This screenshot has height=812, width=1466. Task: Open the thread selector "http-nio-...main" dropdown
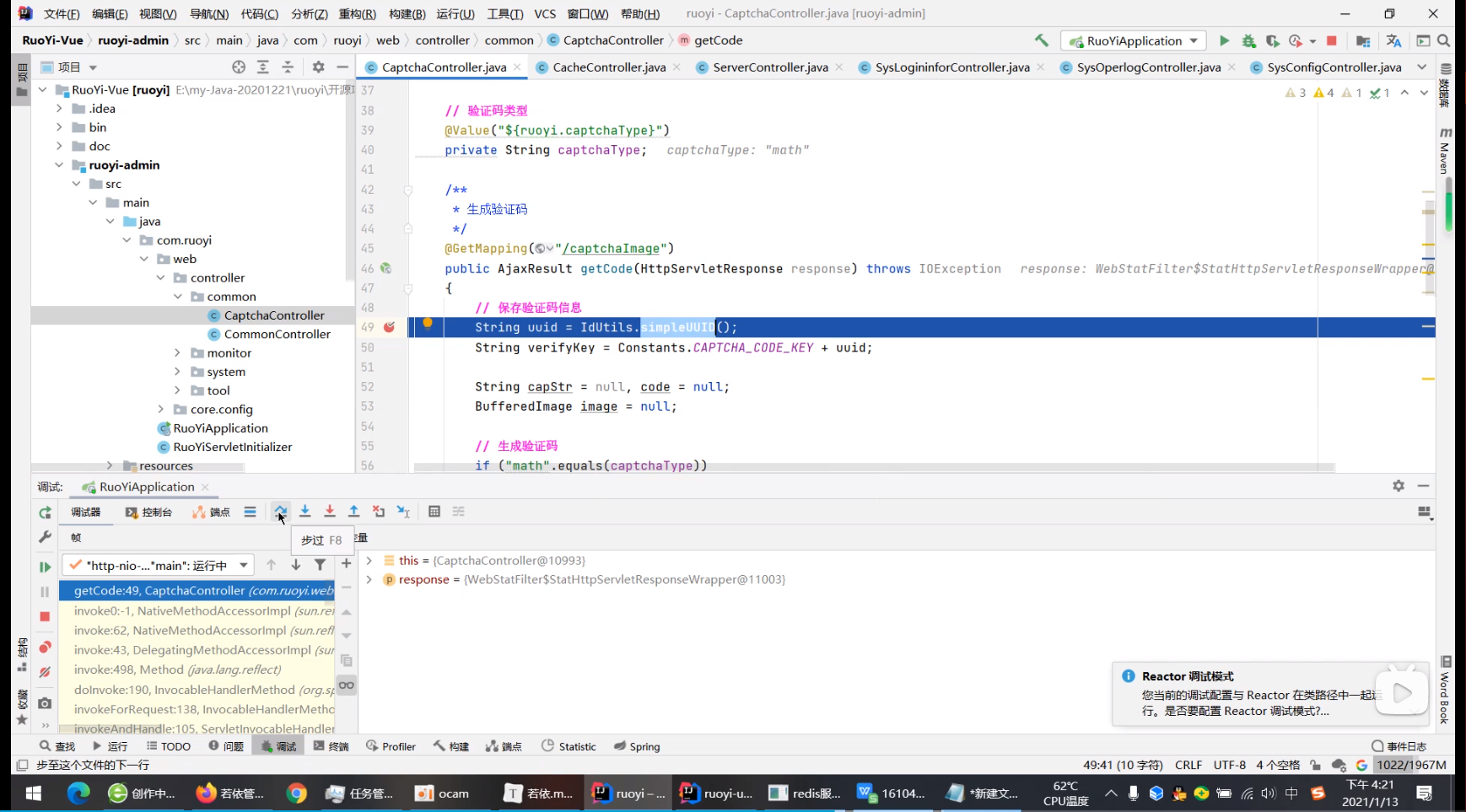(x=159, y=565)
